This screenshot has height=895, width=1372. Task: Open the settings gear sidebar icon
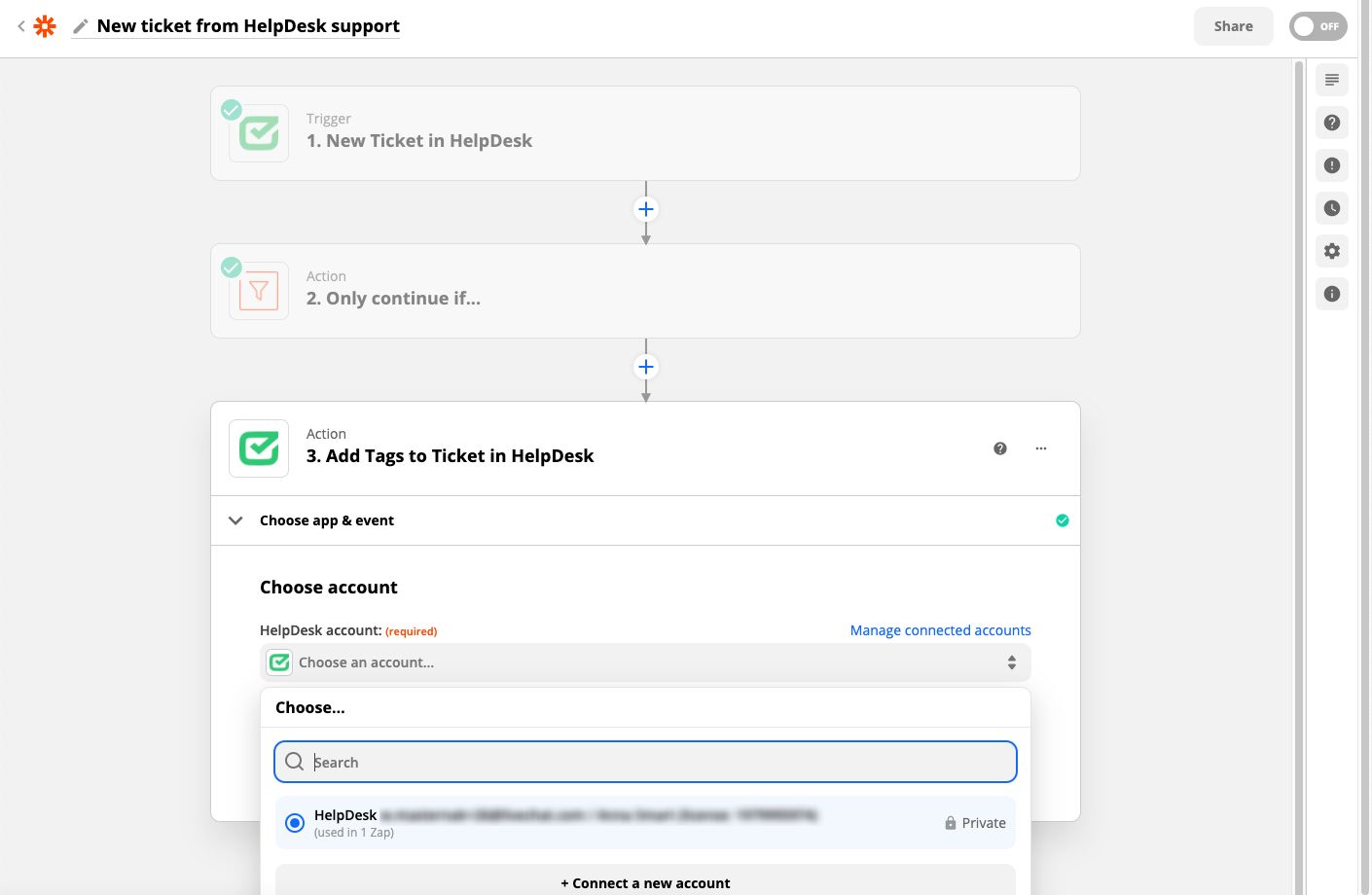pos(1332,251)
